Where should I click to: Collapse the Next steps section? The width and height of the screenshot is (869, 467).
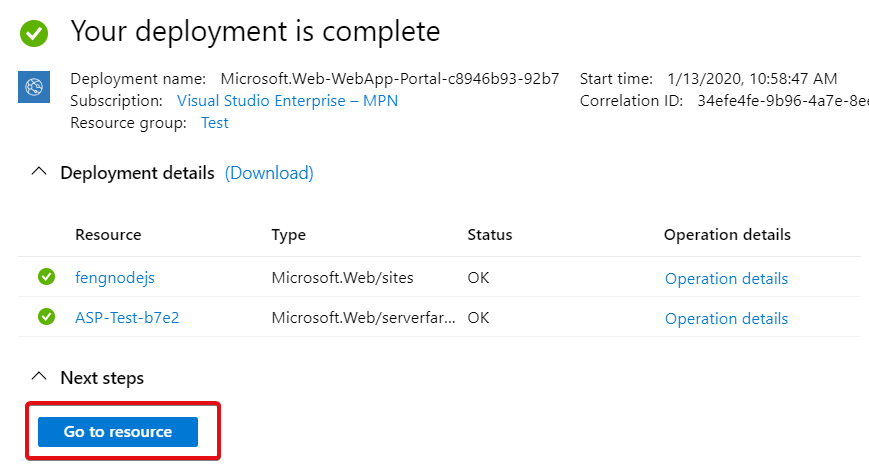point(39,377)
